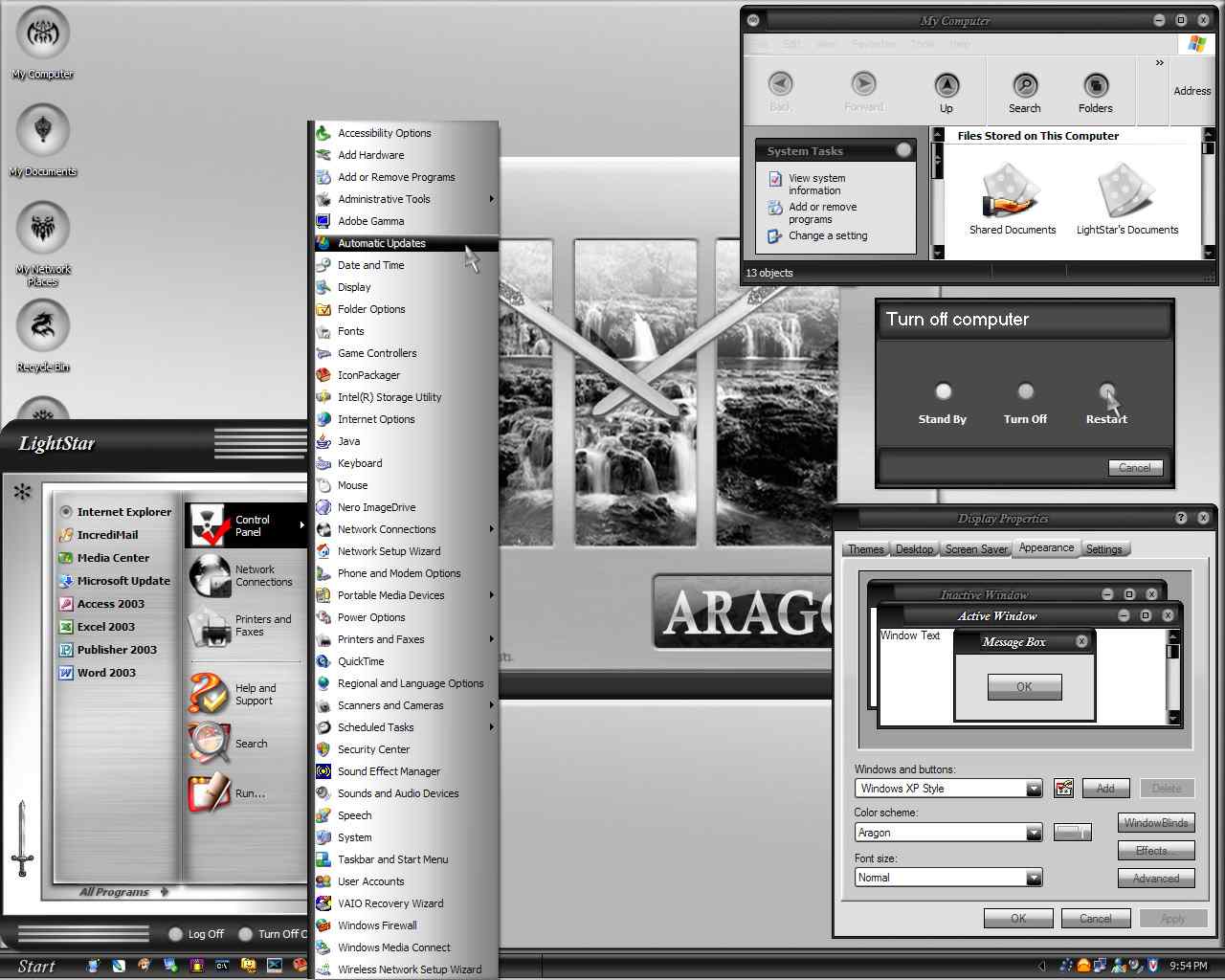Viewport: 1225px width, 980px height.
Task: Switch to the Themes tab
Action: click(x=865, y=549)
